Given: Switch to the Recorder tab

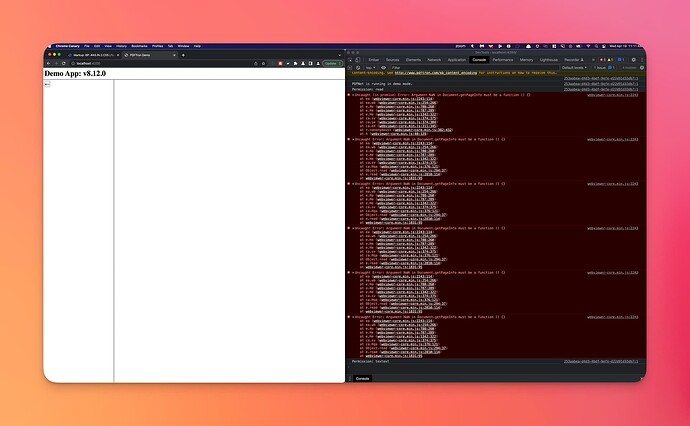Looking at the screenshot, I should pyautogui.click(x=574, y=60).
